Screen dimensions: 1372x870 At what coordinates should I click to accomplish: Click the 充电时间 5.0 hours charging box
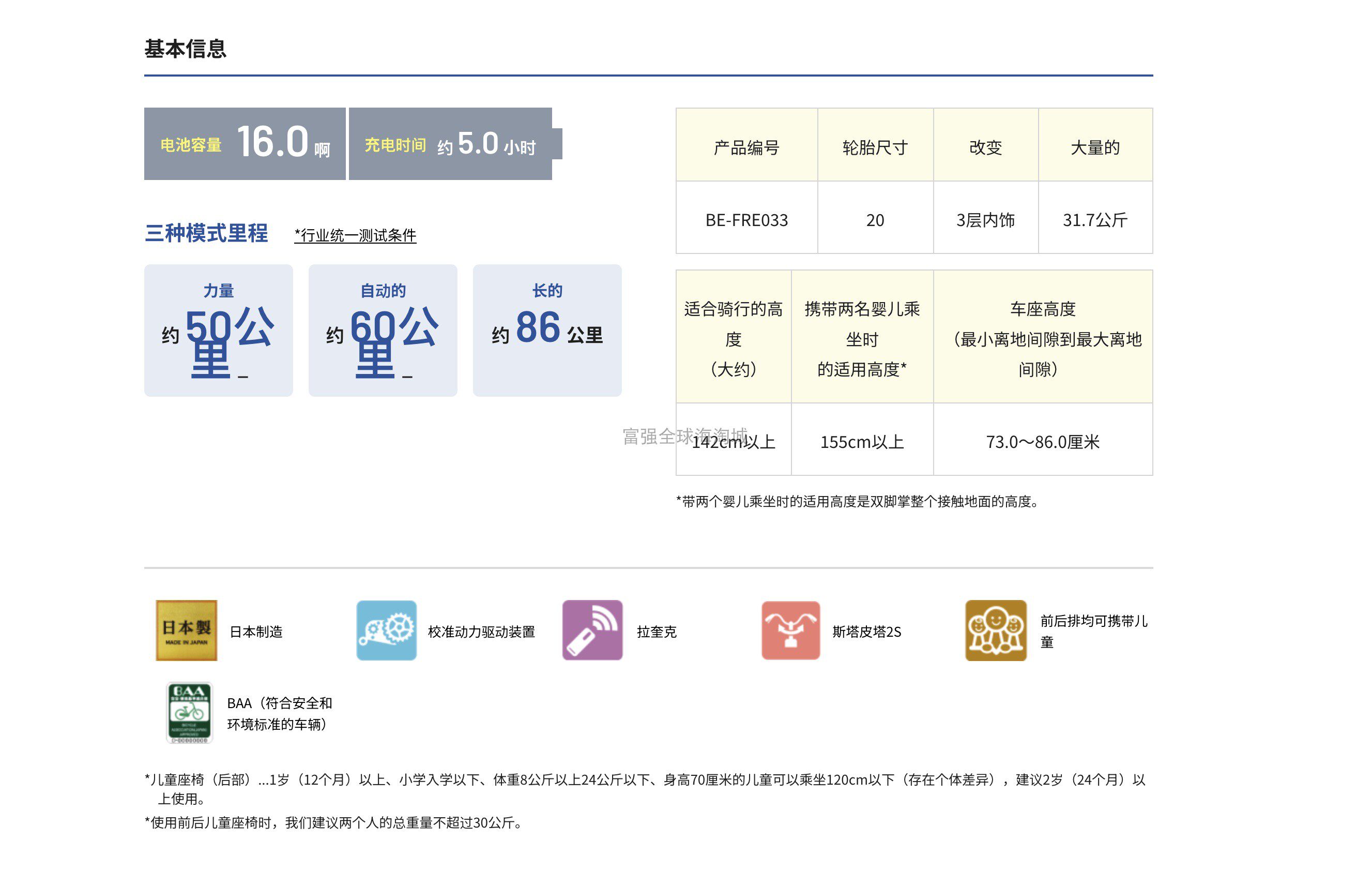pyautogui.click(x=451, y=144)
